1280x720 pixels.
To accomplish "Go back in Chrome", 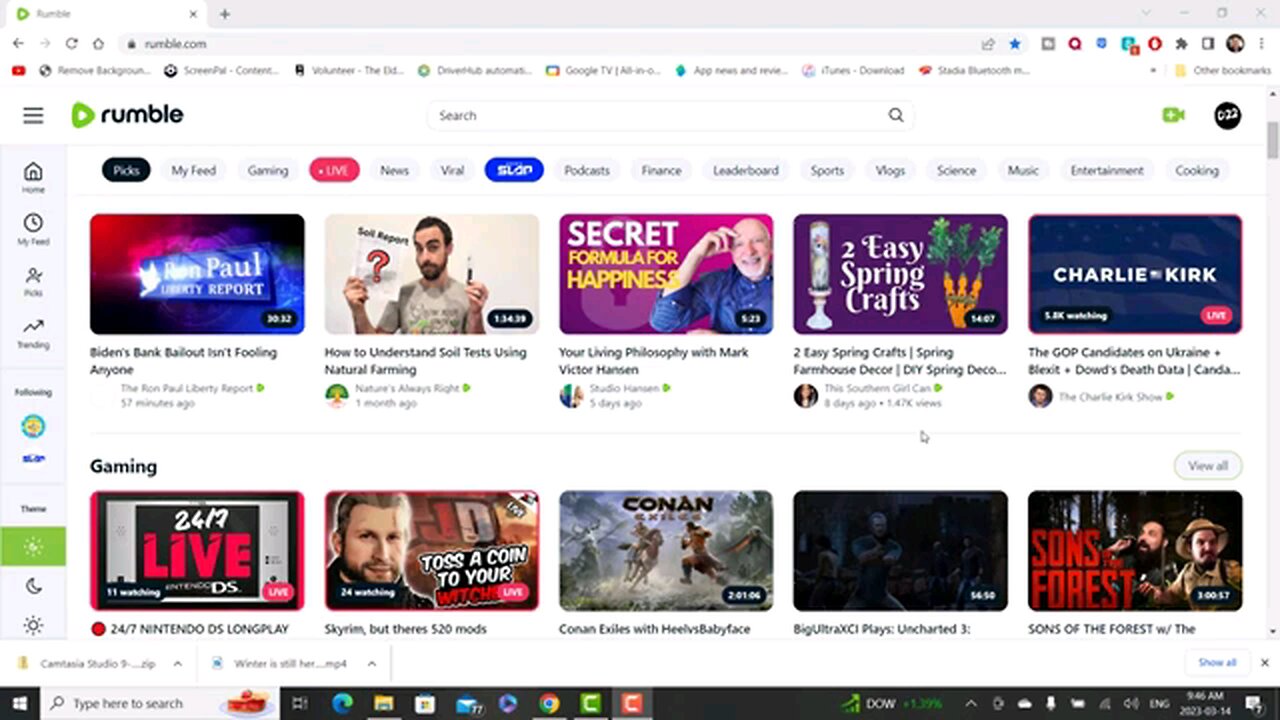I will pos(18,44).
